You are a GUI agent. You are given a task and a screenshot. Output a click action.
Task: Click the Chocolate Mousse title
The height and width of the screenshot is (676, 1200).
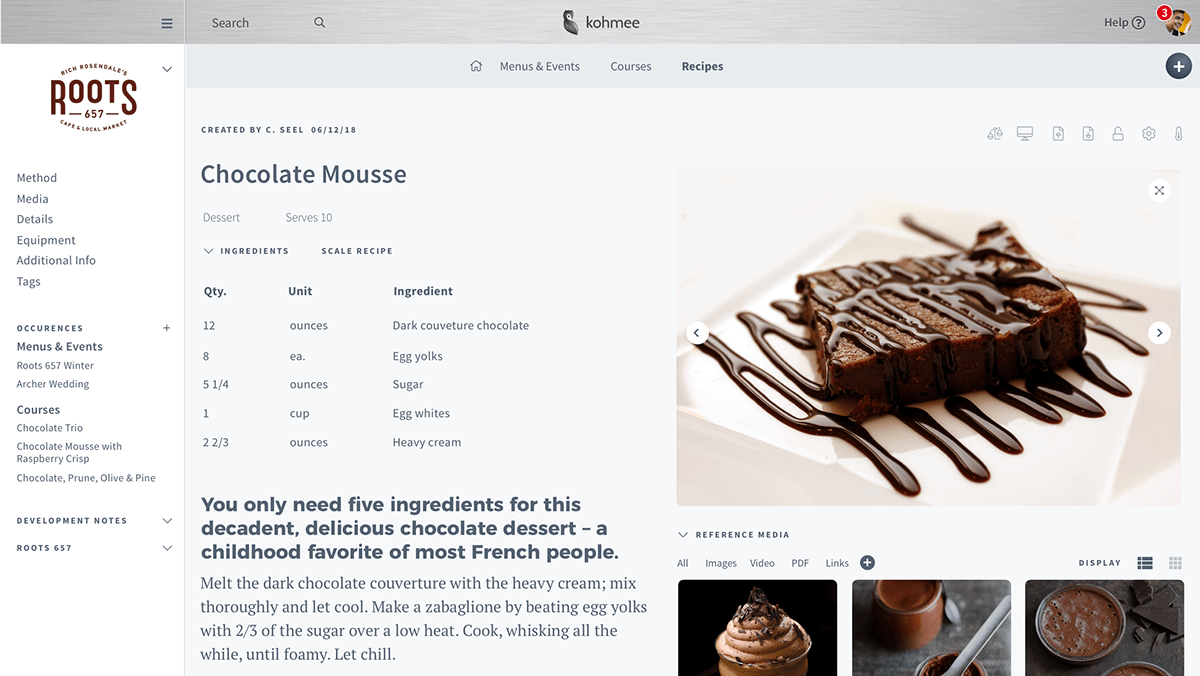pyautogui.click(x=303, y=174)
